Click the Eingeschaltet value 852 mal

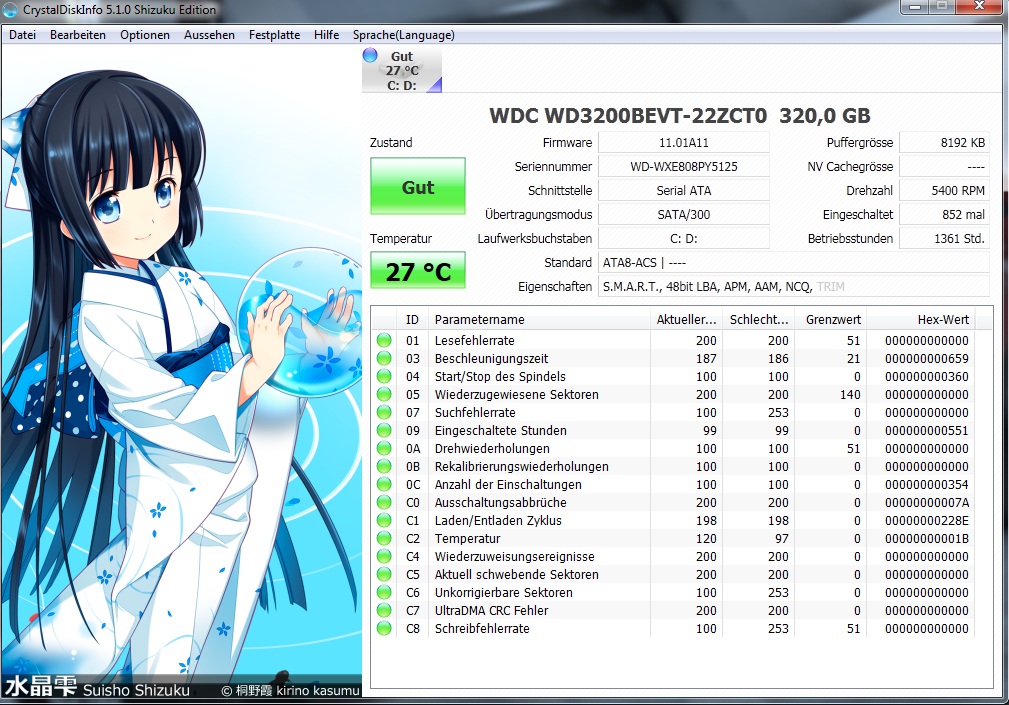coord(944,214)
